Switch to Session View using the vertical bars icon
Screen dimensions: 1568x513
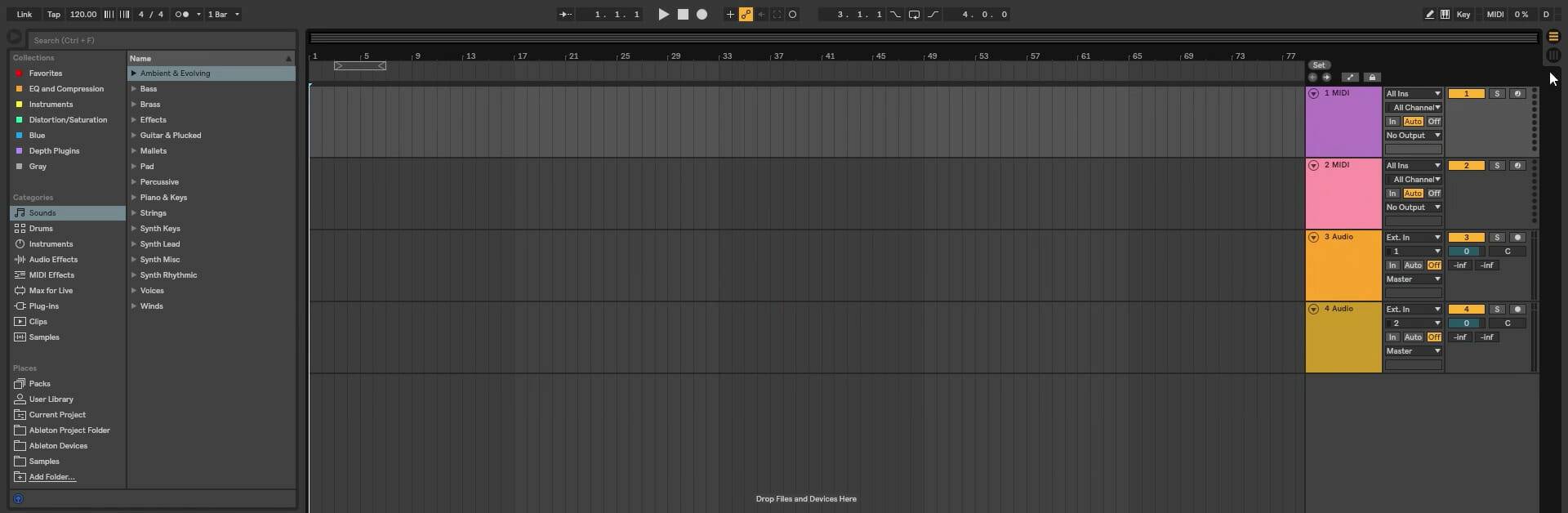coord(1553,56)
